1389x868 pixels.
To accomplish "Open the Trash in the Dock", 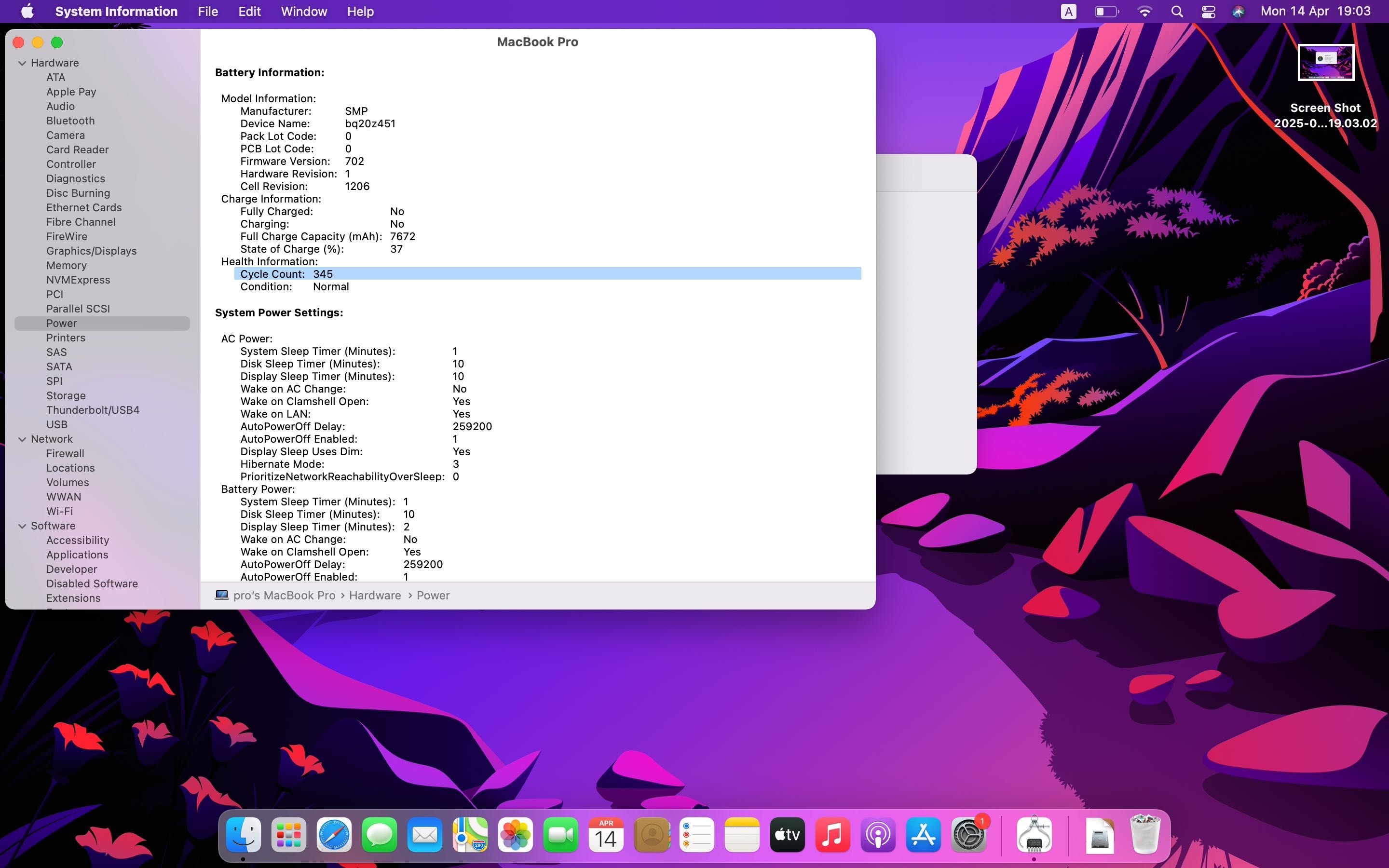I will tap(1145, 835).
